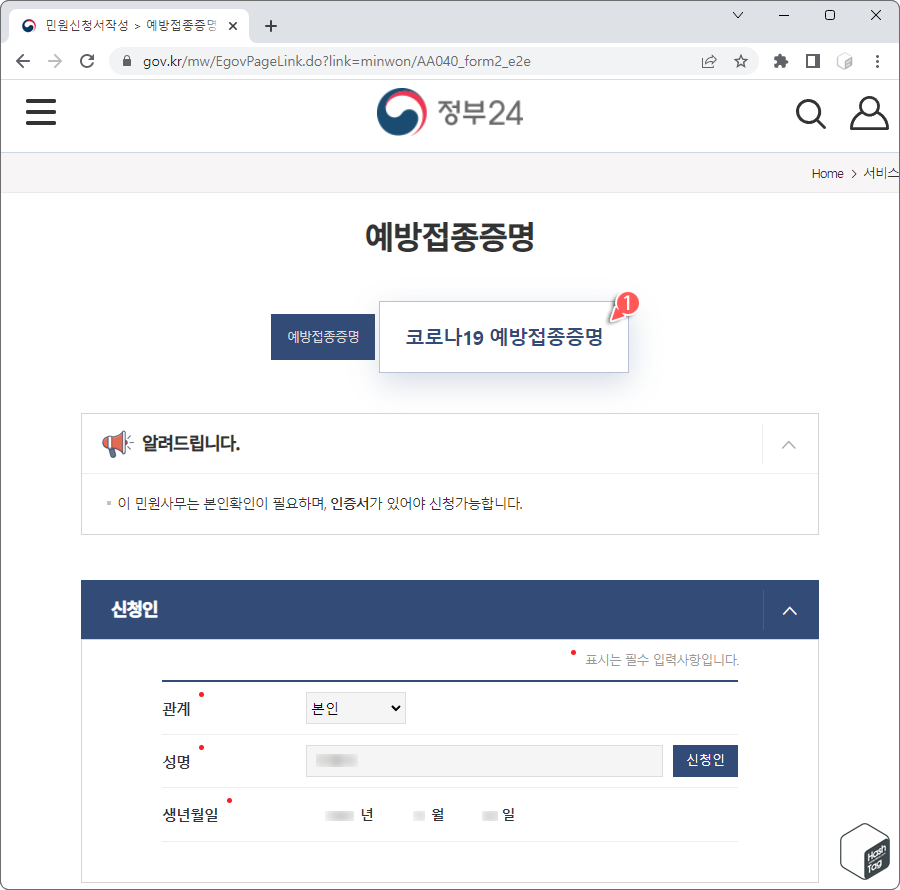The width and height of the screenshot is (900, 890).
Task: Click the 성명 name input field
Action: (484, 761)
